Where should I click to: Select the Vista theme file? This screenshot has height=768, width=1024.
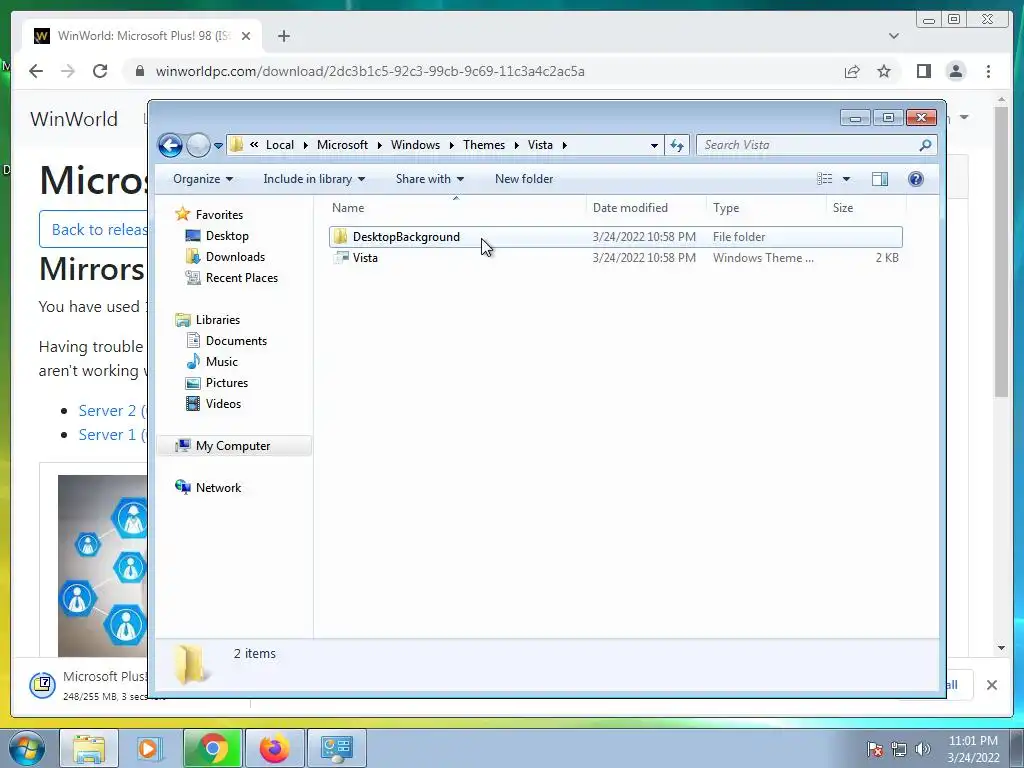click(x=616, y=257)
